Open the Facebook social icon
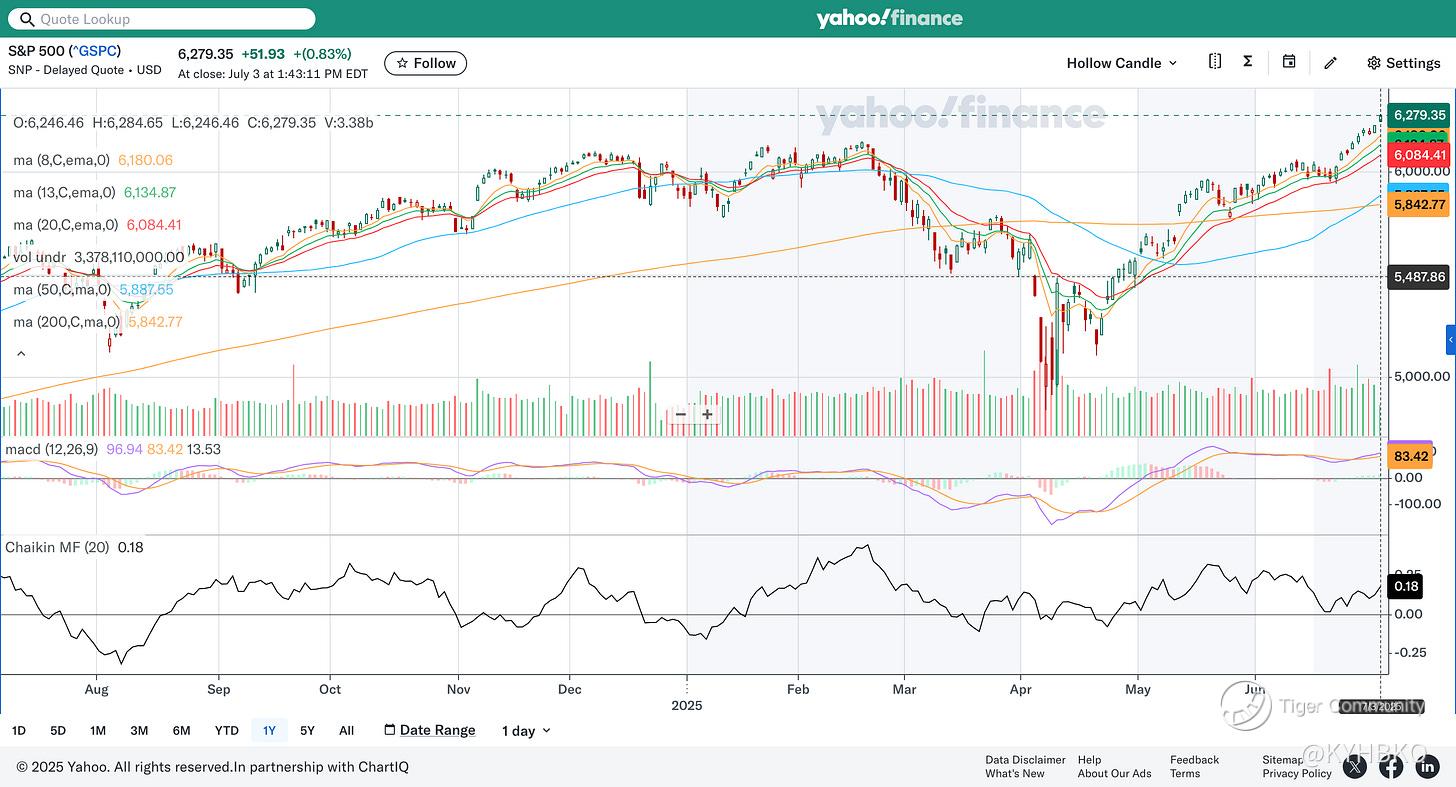 (1391, 767)
